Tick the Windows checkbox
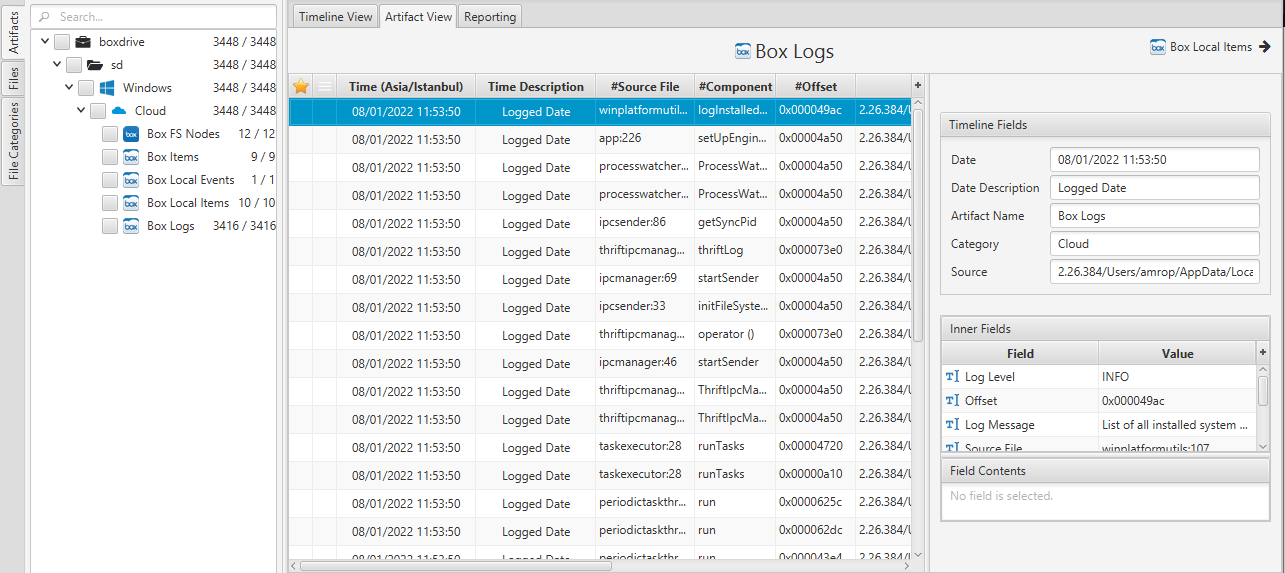This screenshot has height=573, width=1285. [86, 88]
